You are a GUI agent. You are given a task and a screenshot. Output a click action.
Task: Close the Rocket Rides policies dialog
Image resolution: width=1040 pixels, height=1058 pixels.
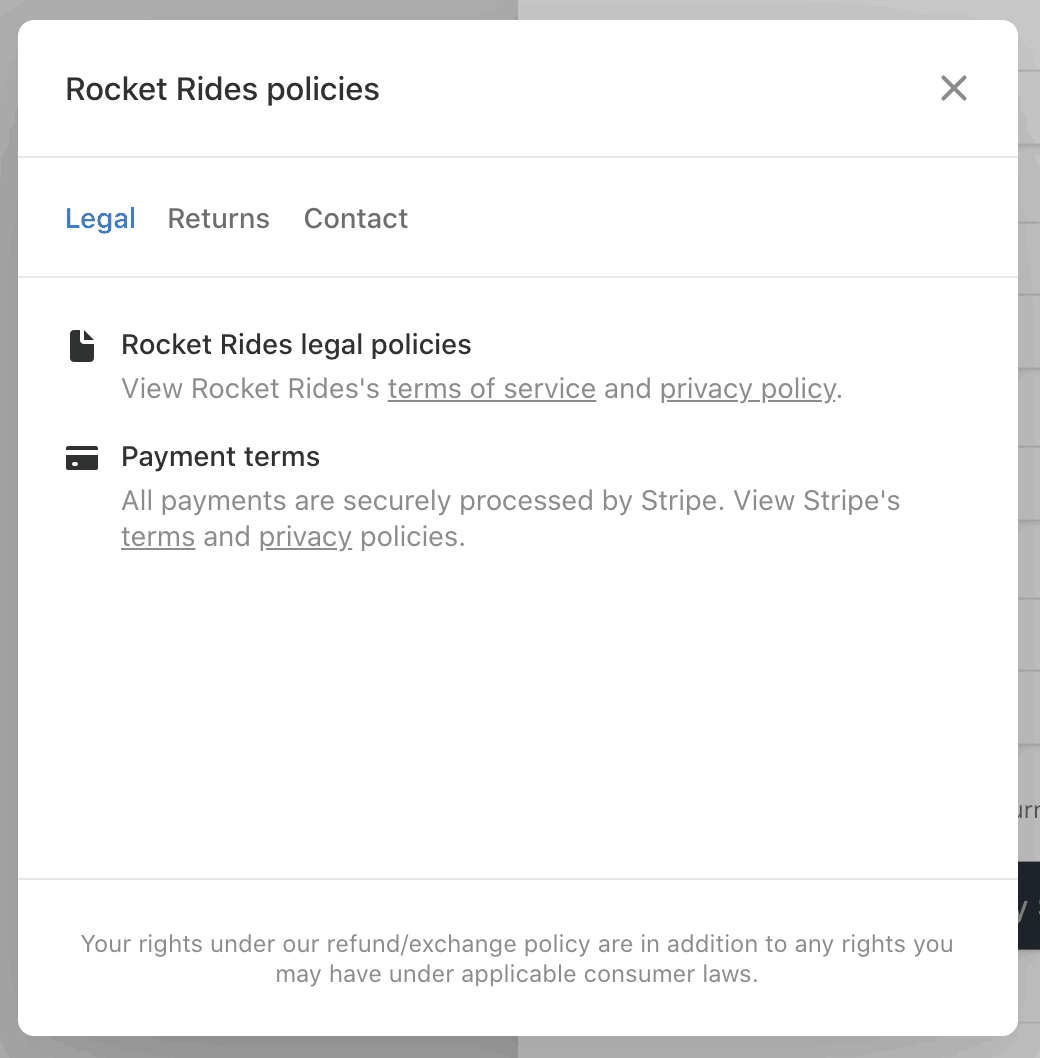tap(953, 88)
